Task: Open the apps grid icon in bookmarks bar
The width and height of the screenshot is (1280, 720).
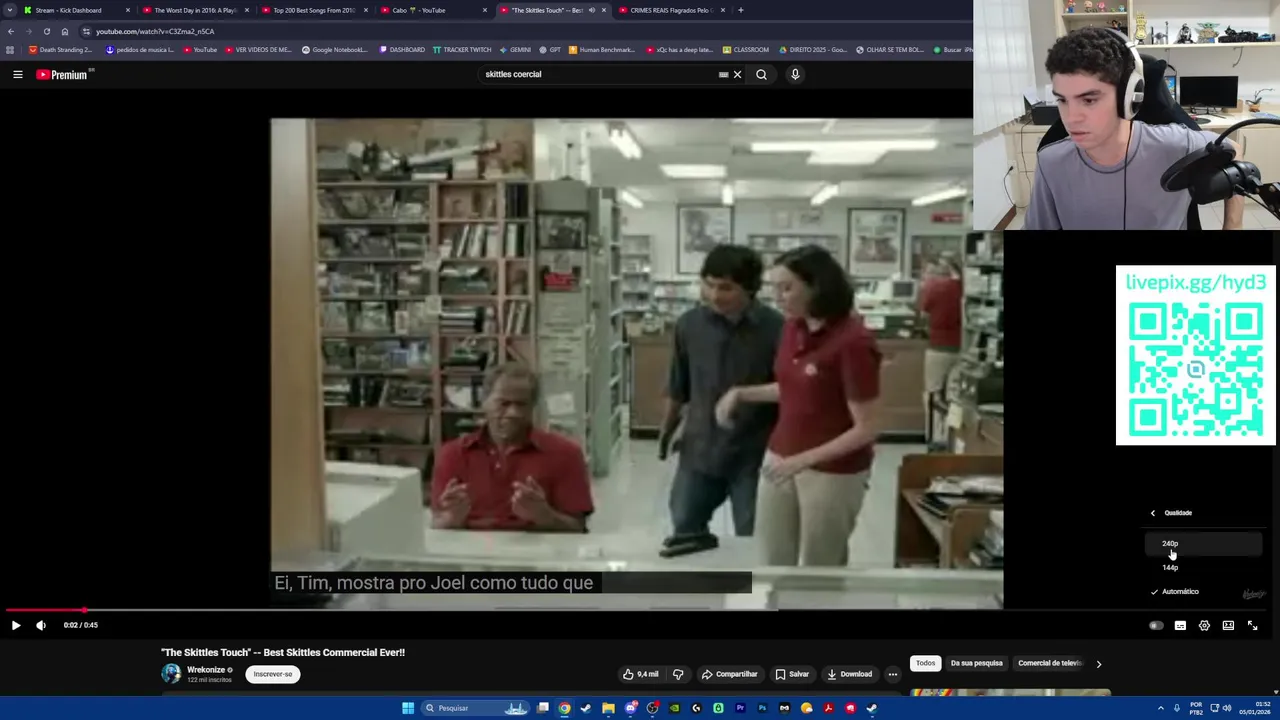Action: tap(10, 49)
